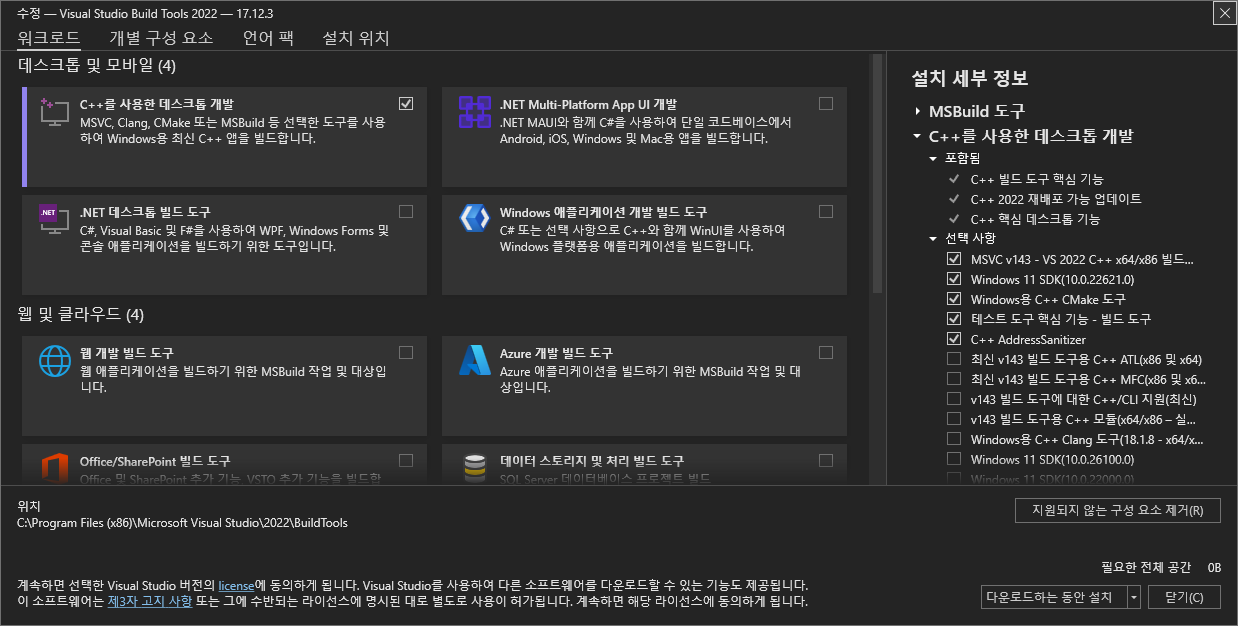Click the 필요한 전체 공간 label

tap(1146, 567)
